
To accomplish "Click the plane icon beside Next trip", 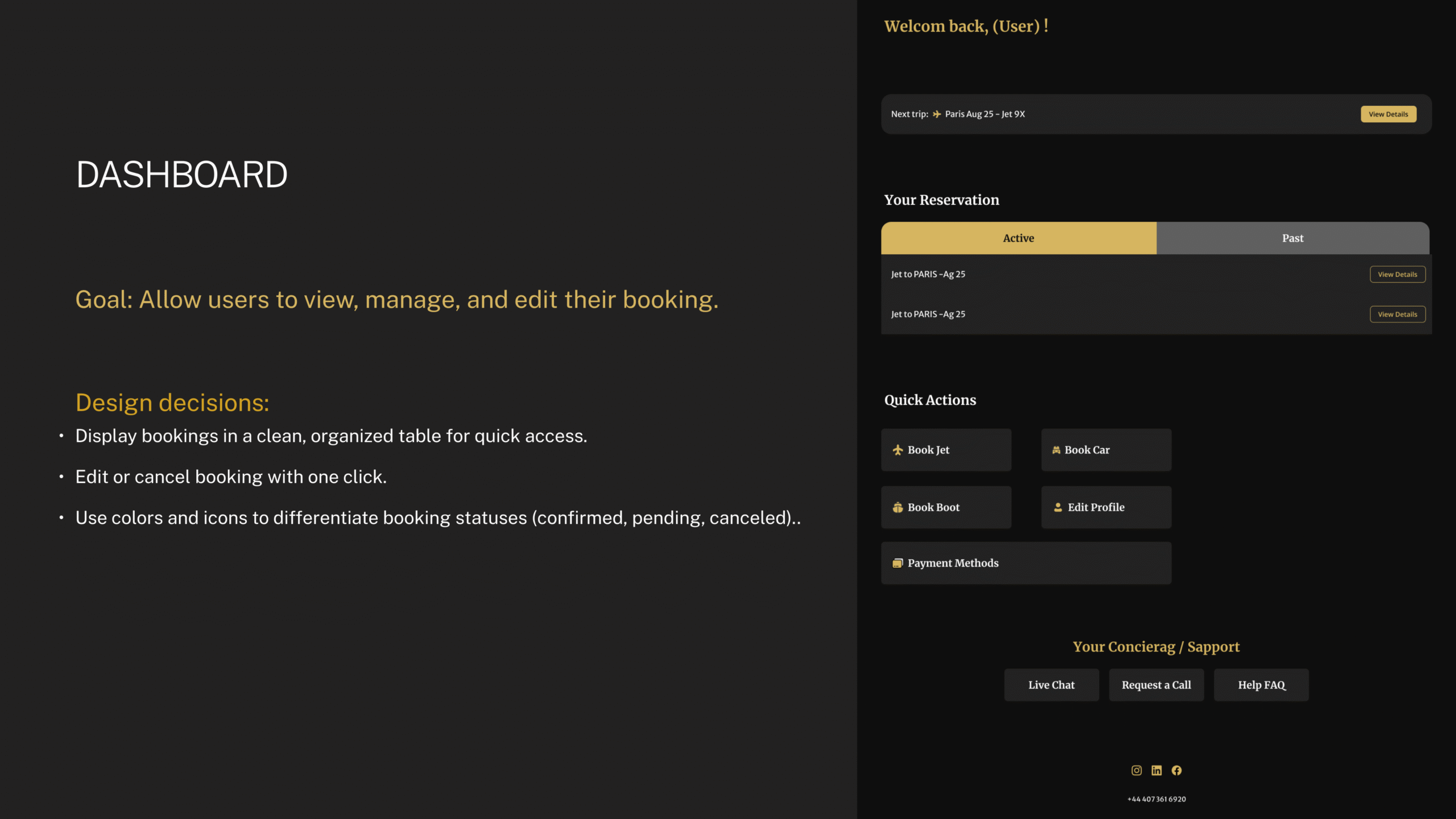I will coord(937,114).
